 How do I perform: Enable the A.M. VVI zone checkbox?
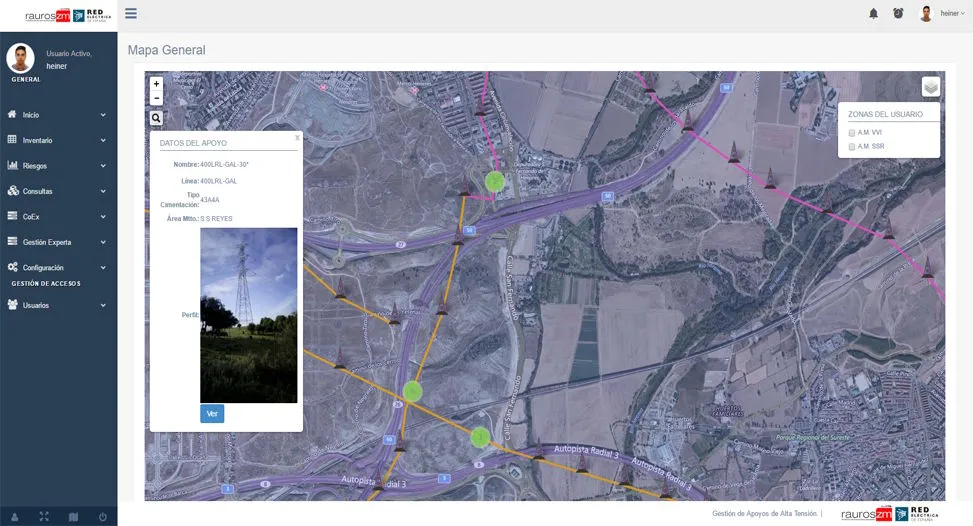pyautogui.click(x=852, y=132)
